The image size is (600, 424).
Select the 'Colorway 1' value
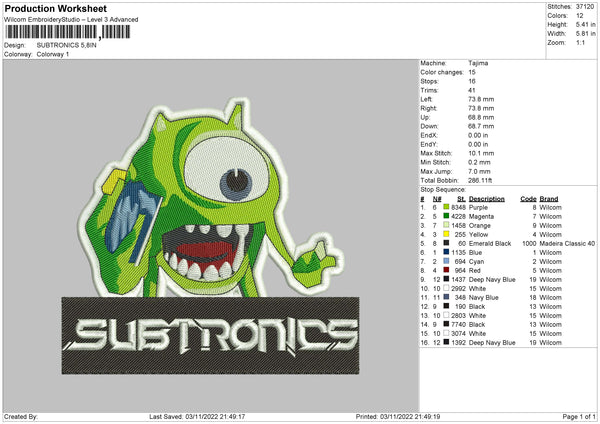[x=53, y=54]
